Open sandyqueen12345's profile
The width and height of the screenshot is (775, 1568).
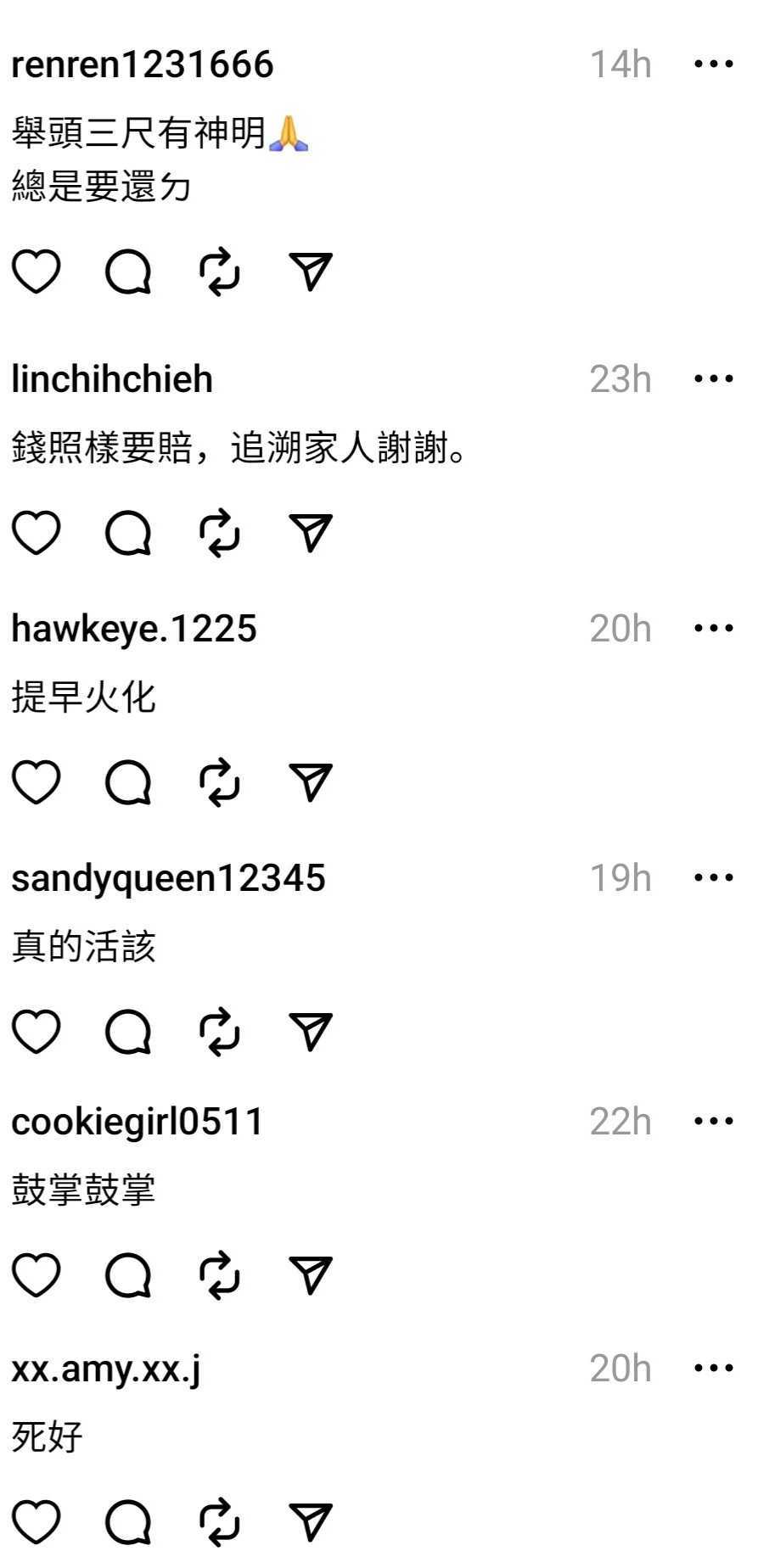[168, 878]
